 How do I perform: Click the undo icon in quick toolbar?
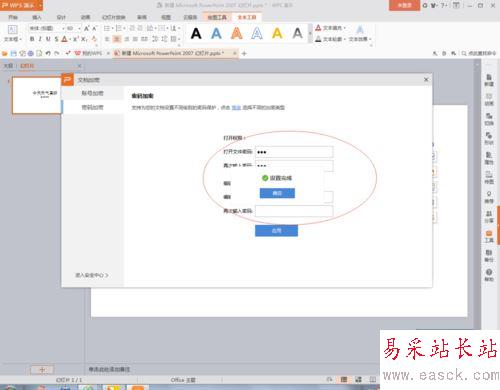pos(48,53)
